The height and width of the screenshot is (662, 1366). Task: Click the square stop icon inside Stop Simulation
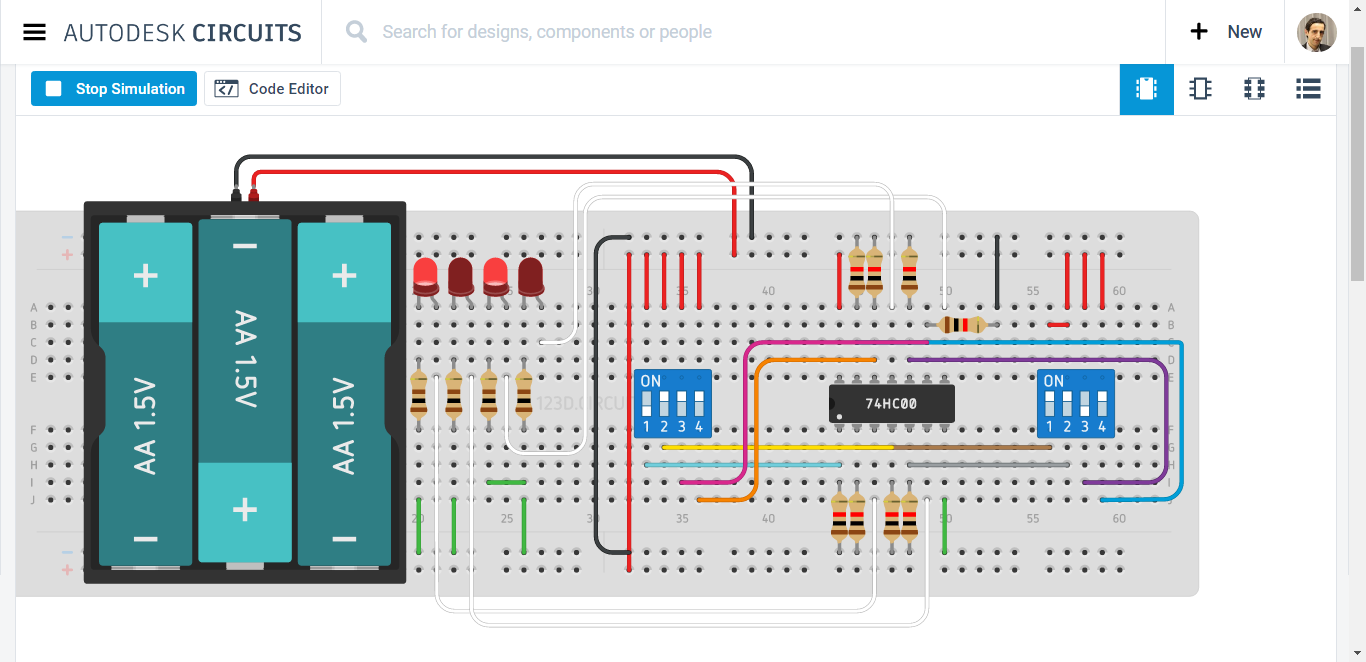pyautogui.click(x=54, y=88)
